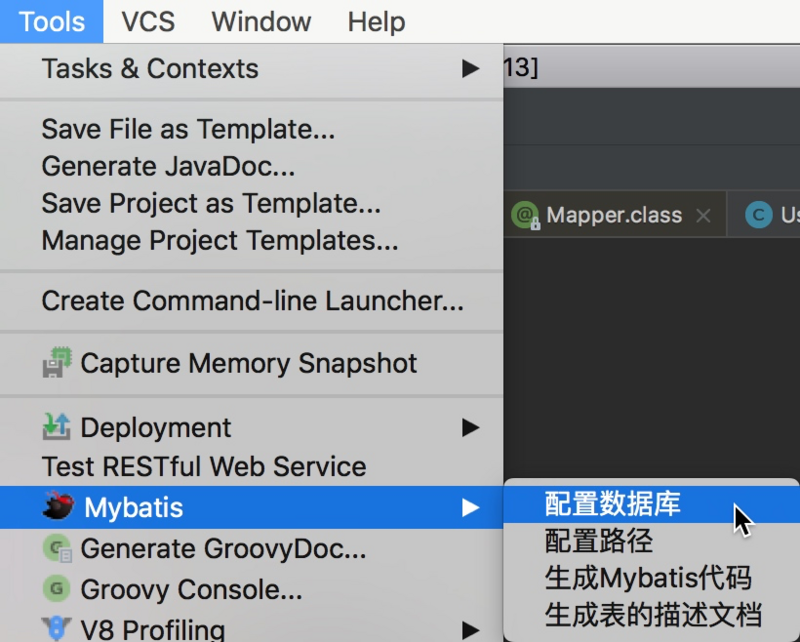The width and height of the screenshot is (800, 642).
Task: Click the blue class icon on the tab beside Mapper.class
Action: (759, 215)
